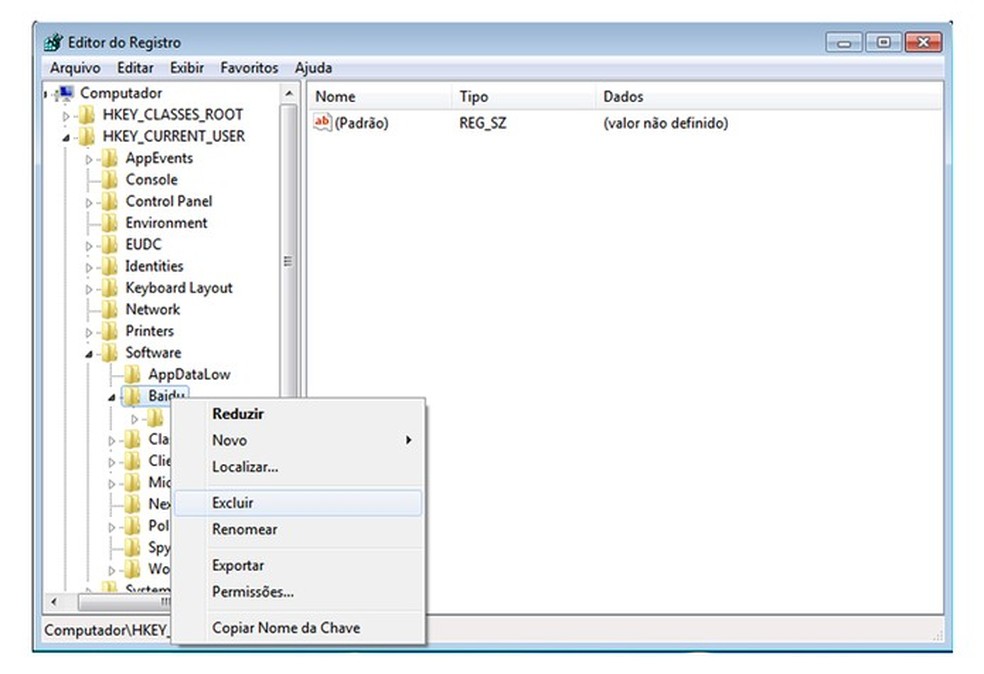
Task: Click the subfolder icon under Baidu
Action: tap(154, 419)
